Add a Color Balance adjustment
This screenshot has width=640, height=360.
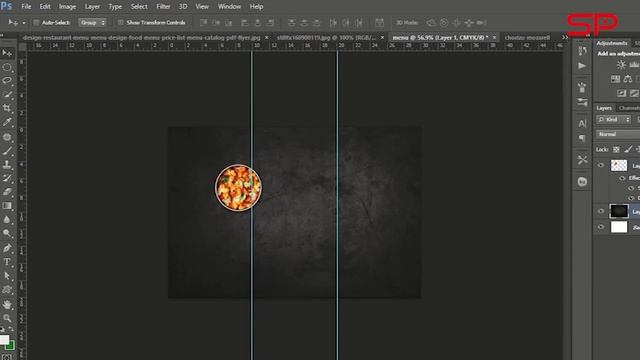point(628,79)
